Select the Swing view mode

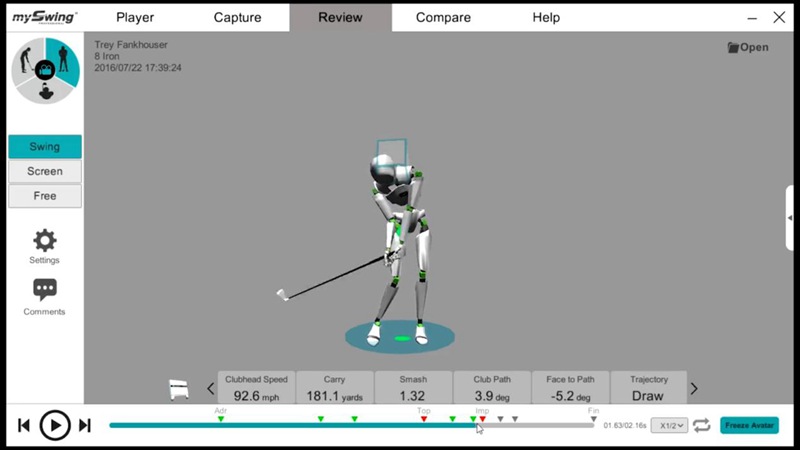tap(44, 147)
